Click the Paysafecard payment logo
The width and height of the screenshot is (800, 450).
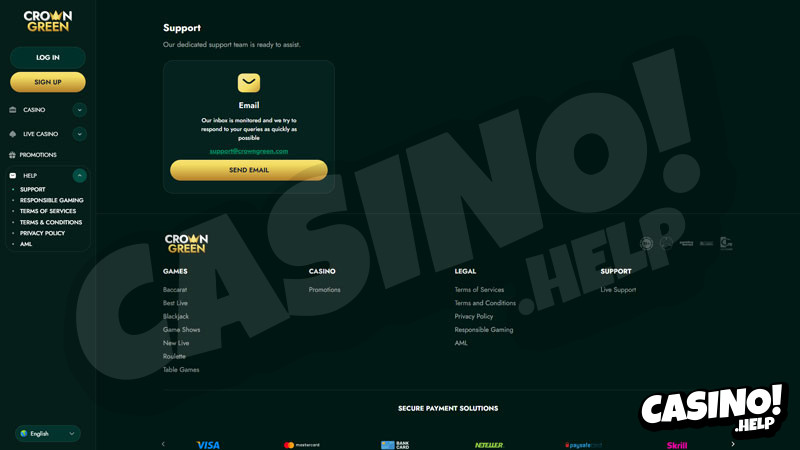coord(583,445)
